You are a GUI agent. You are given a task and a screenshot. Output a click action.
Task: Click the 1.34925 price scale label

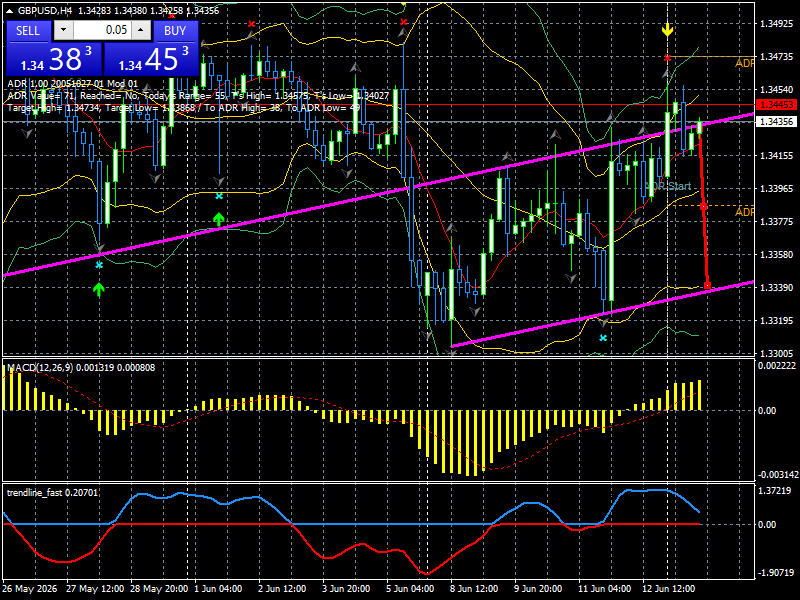(777, 23)
